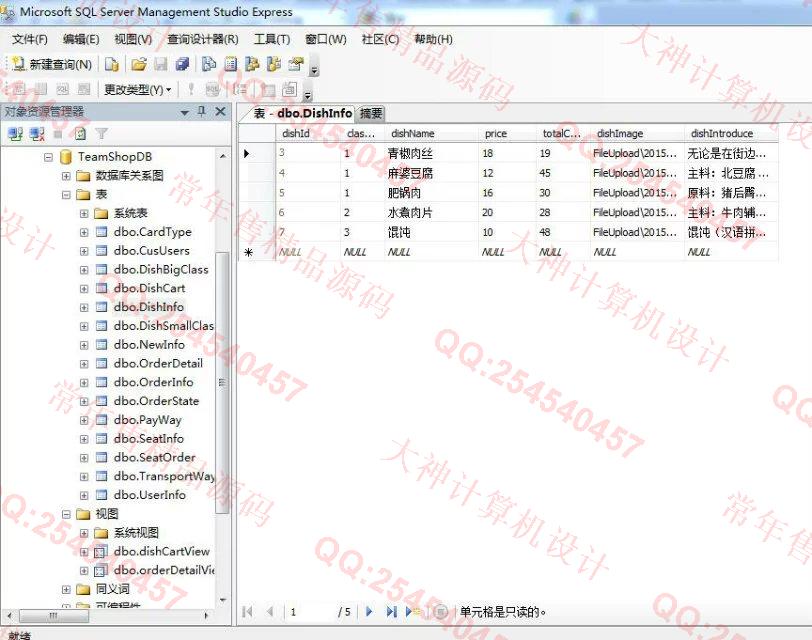This screenshot has height=640, width=812.
Task: Close the Object Explorer panel
Action: click(221, 111)
